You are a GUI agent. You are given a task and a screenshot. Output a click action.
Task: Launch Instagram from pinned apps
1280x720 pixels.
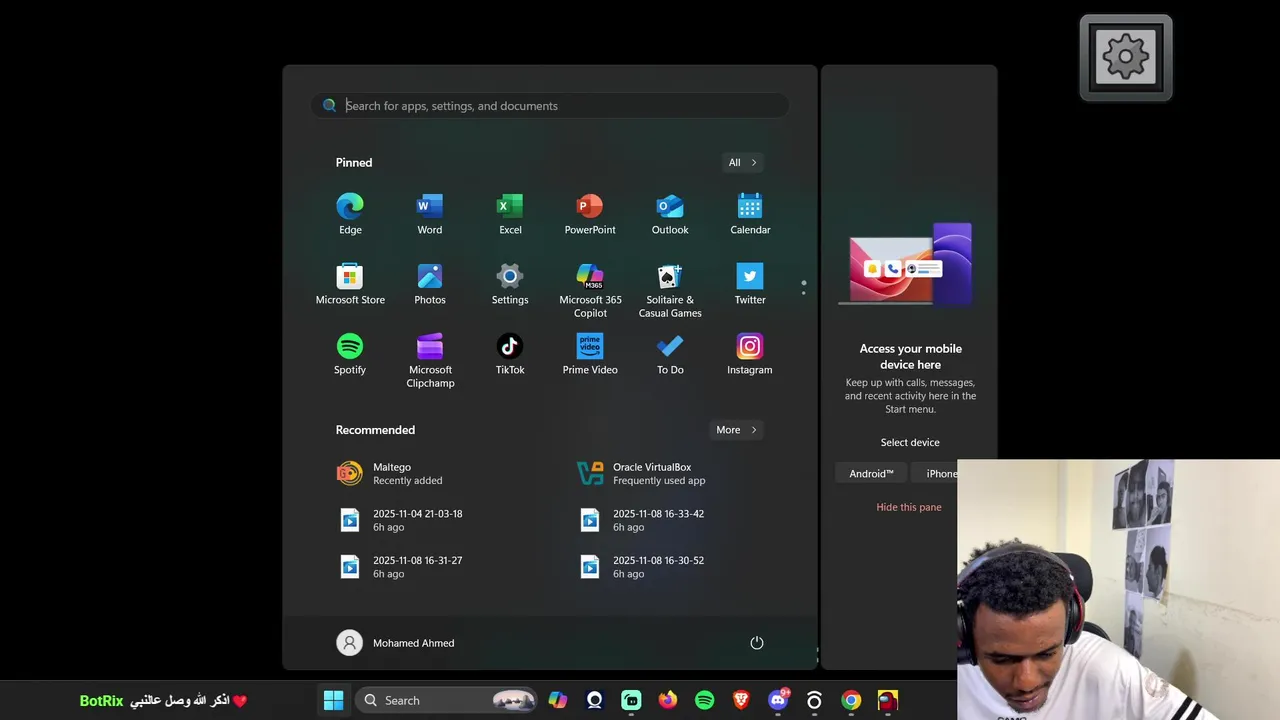[750, 354]
